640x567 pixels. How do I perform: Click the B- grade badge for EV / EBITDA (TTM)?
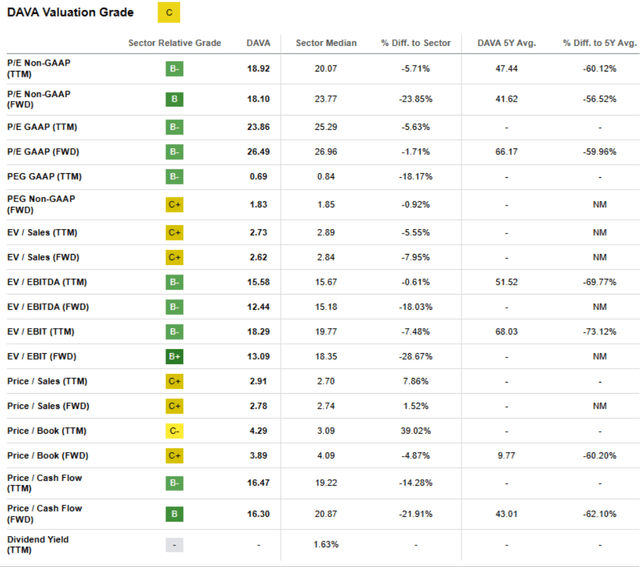(x=174, y=282)
